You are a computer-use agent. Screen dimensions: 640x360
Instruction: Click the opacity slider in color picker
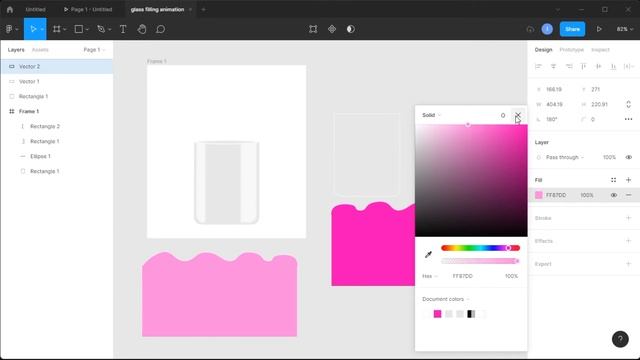[480, 261]
